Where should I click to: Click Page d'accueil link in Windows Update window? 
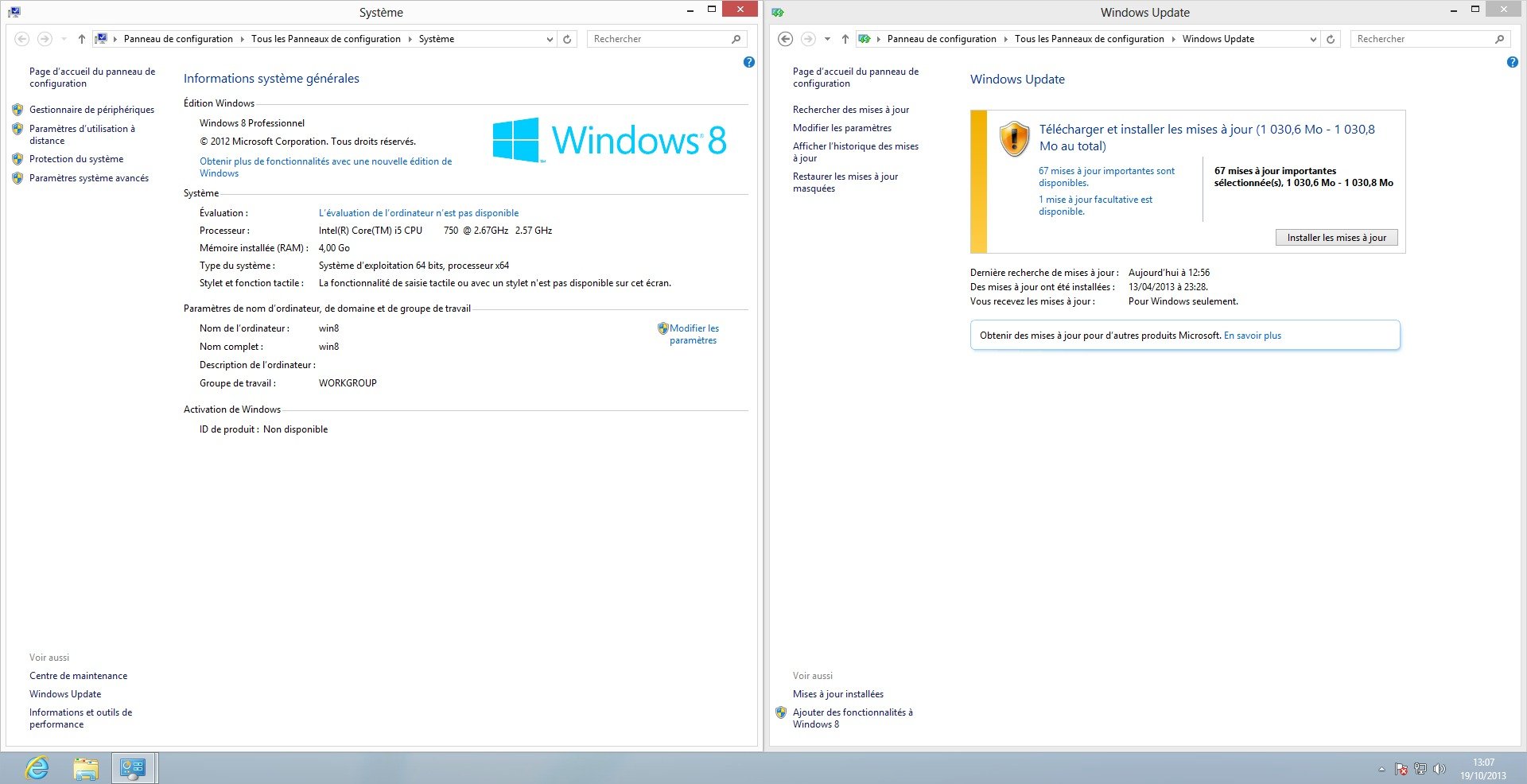point(856,77)
